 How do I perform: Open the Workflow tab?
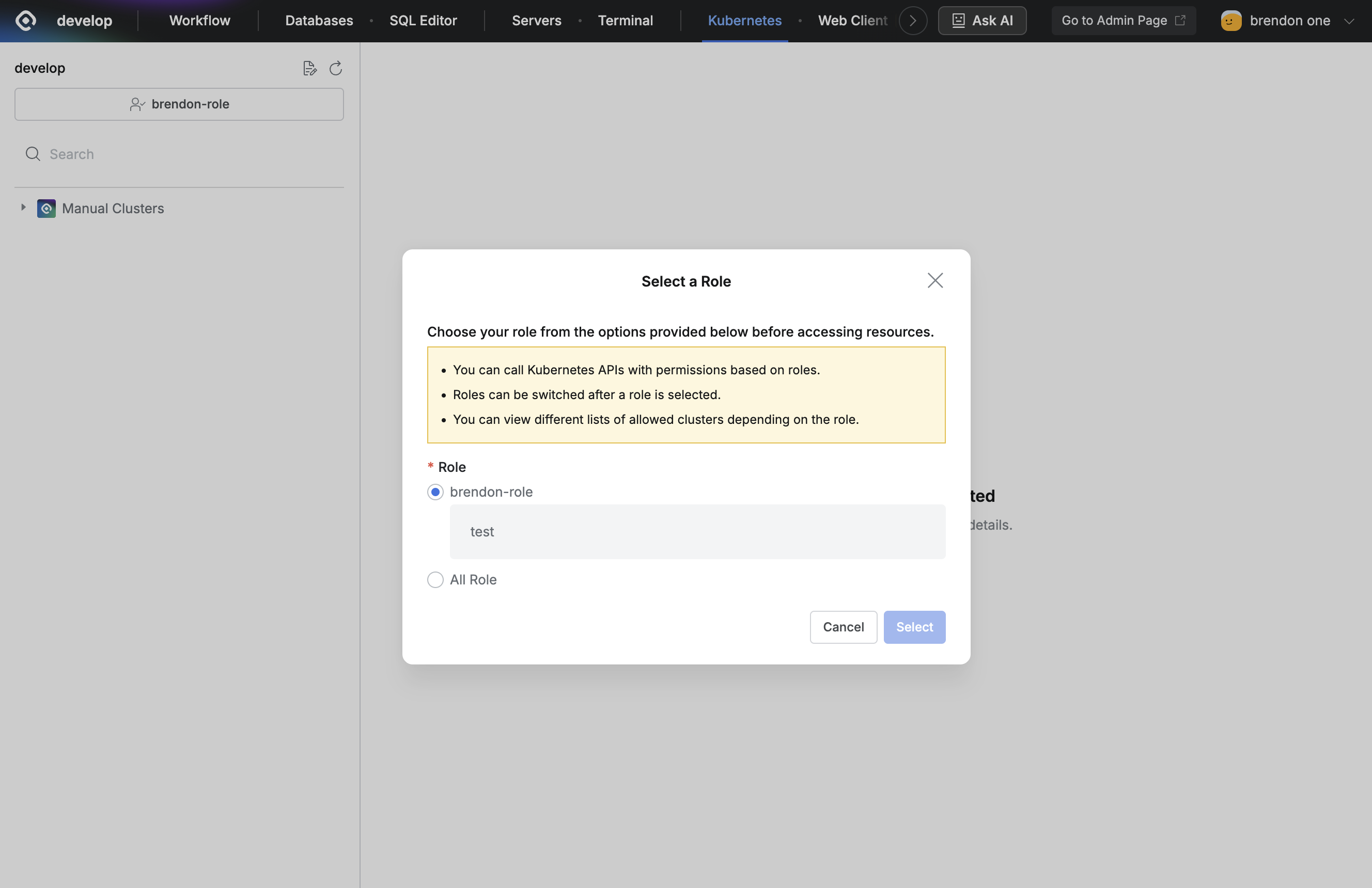coord(199,21)
